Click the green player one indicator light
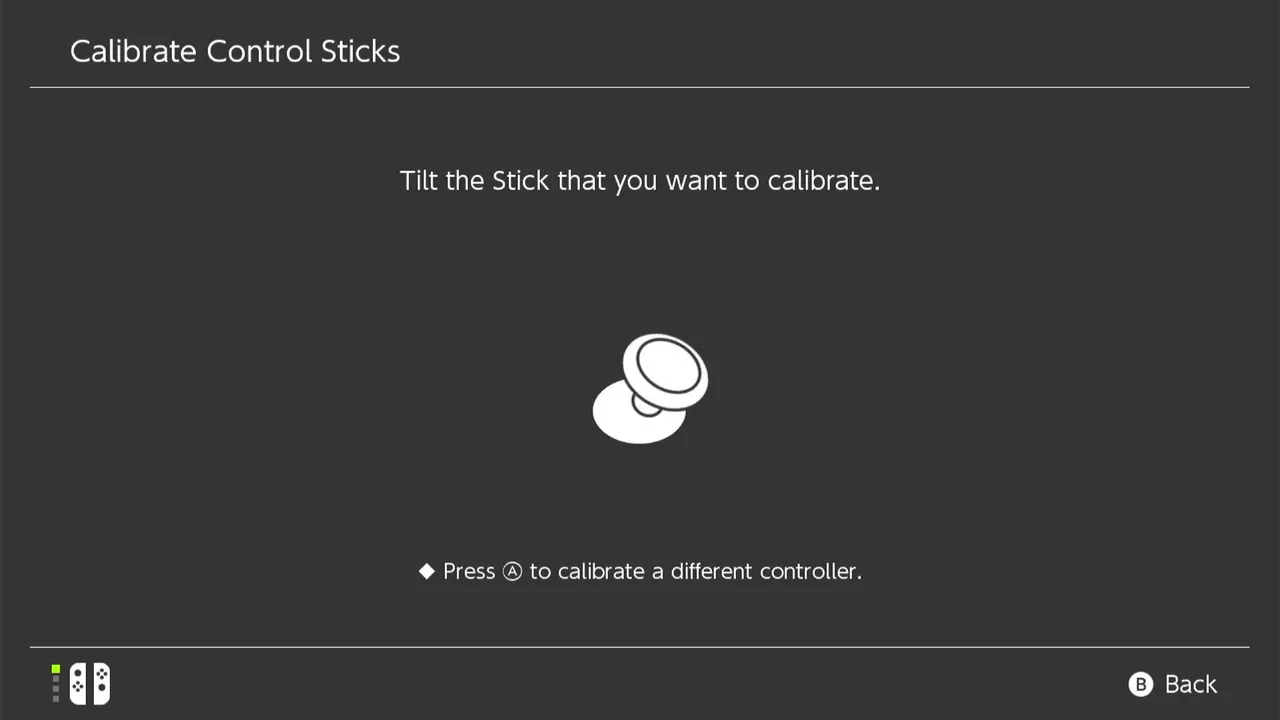Viewport: 1280px width, 720px height. pos(56,669)
